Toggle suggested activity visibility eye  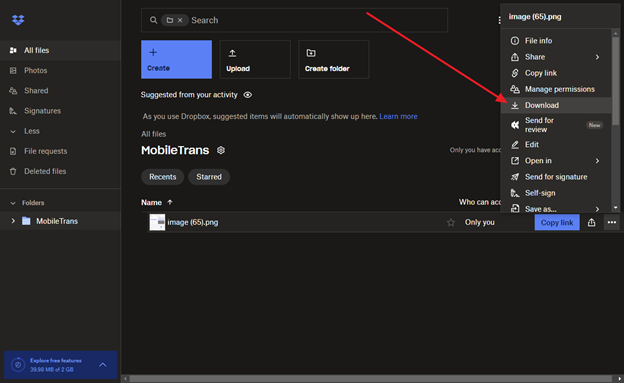tap(248, 95)
